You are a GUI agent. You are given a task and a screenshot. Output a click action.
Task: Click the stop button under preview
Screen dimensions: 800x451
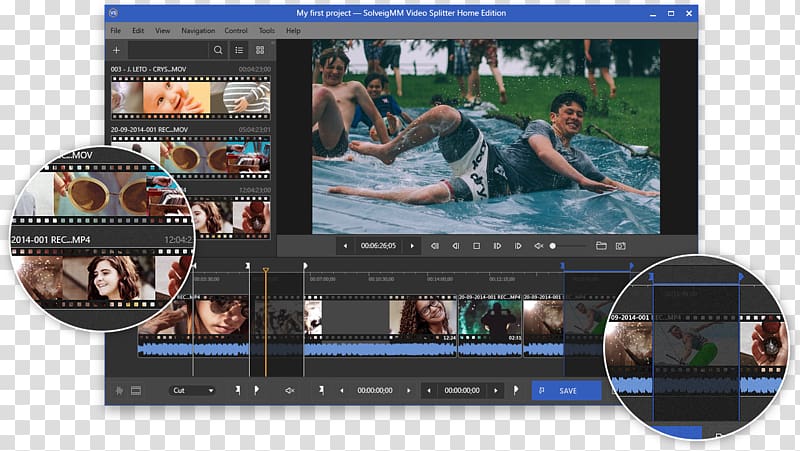477,246
